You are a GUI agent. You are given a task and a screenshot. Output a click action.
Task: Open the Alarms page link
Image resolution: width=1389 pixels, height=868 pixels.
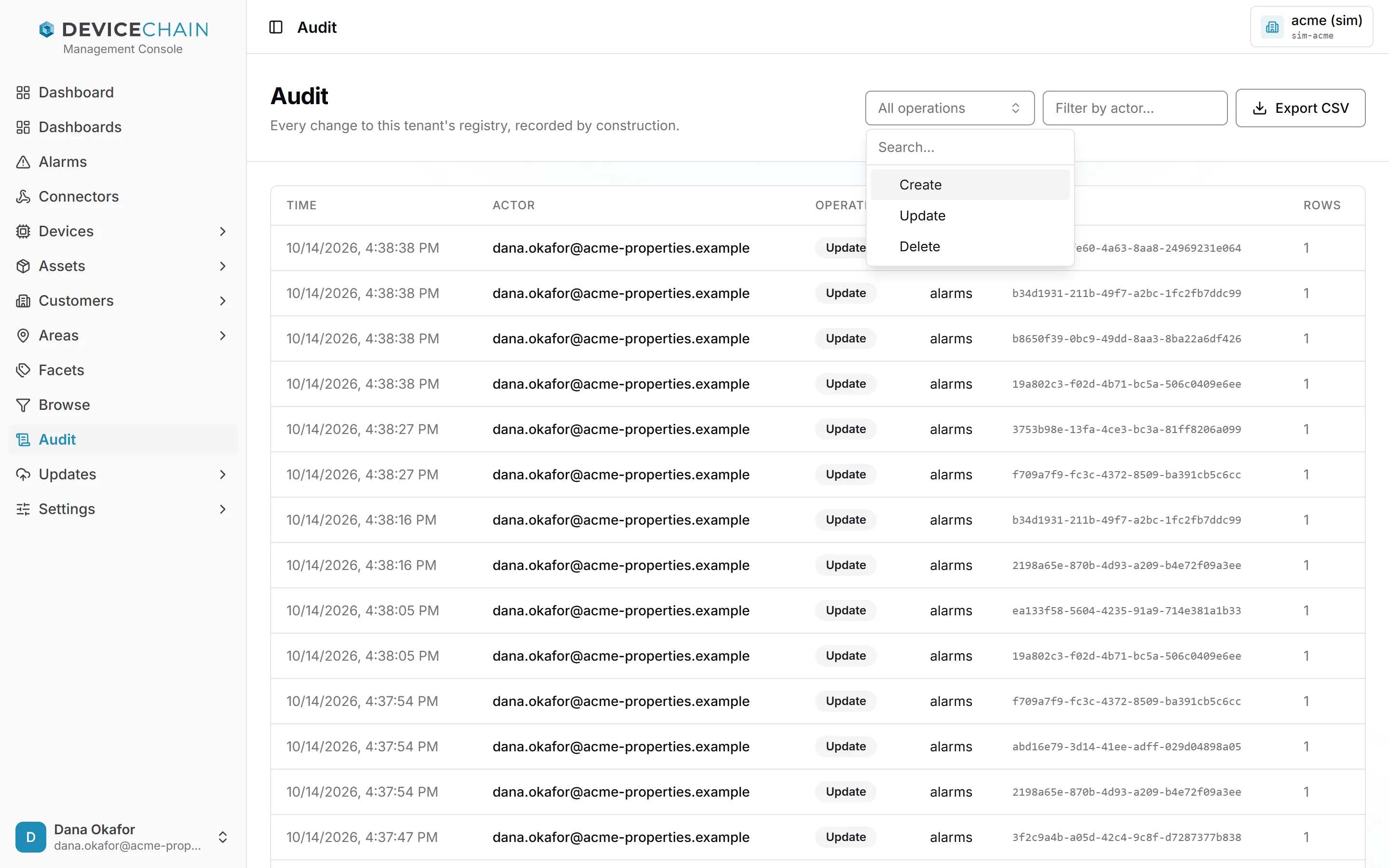click(x=123, y=162)
